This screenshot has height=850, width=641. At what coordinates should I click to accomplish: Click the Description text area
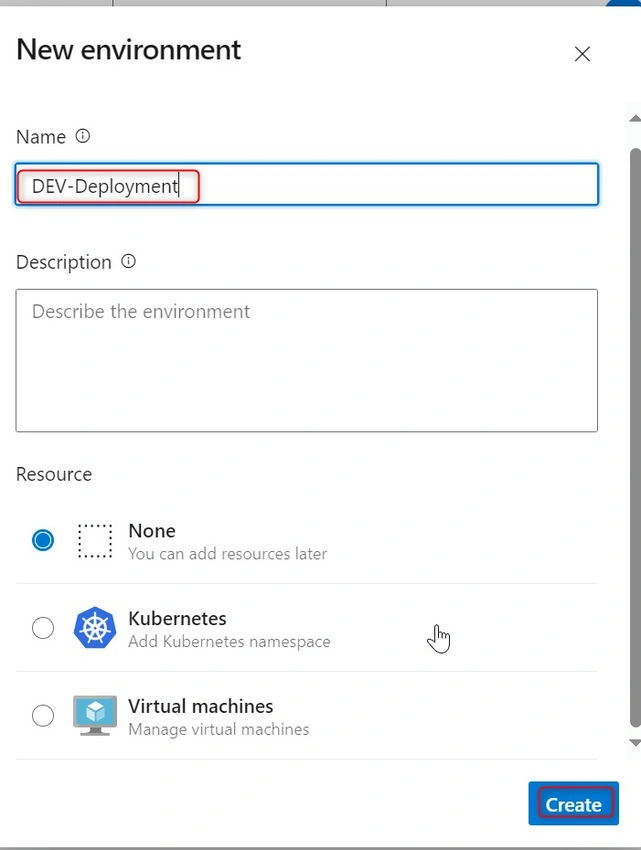pos(307,360)
